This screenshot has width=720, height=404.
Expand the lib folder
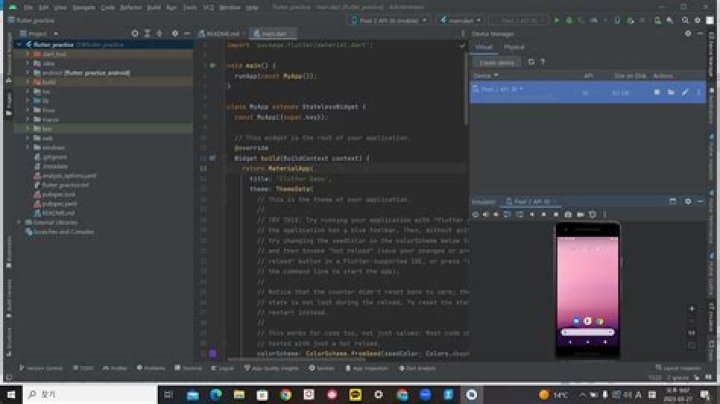tap(28, 101)
